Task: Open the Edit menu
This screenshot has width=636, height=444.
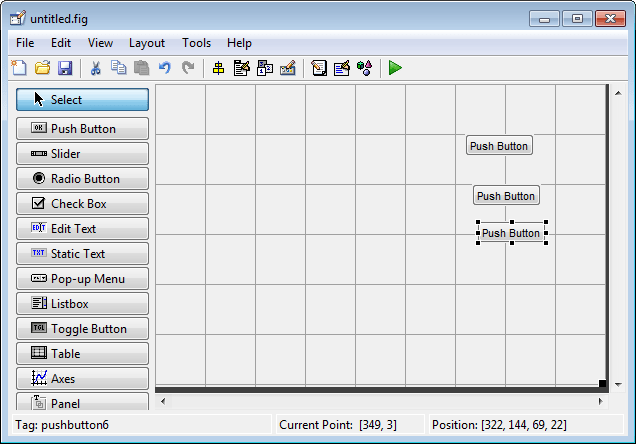Action: pyautogui.click(x=61, y=43)
